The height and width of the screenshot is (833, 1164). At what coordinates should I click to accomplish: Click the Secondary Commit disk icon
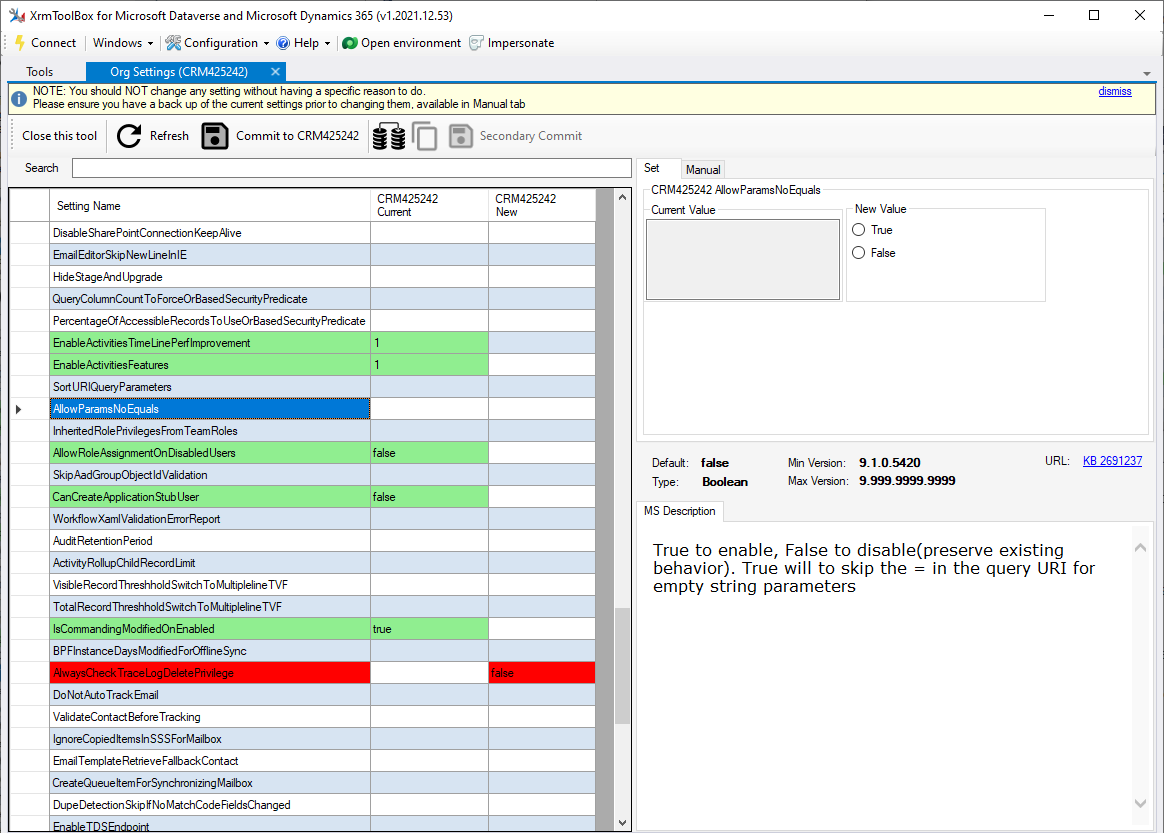pos(460,136)
